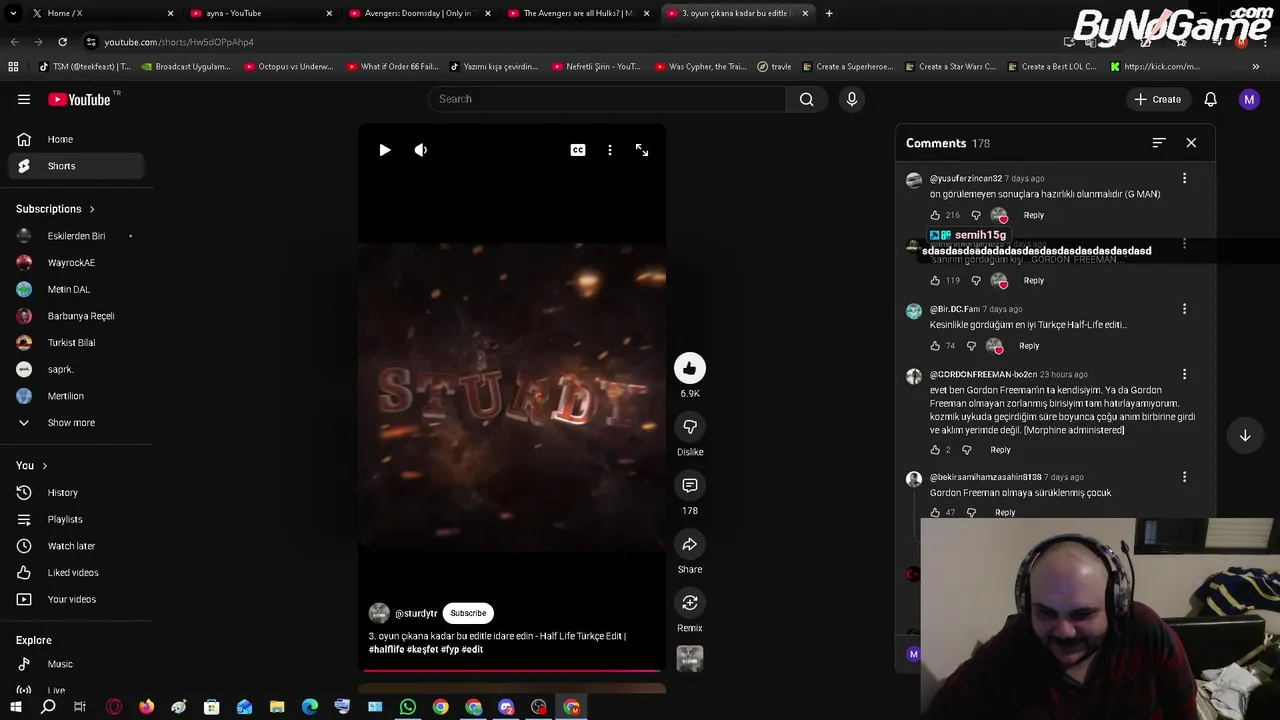This screenshot has width=1280, height=720.
Task: Start voice search with the microphone icon
Action: (x=852, y=99)
